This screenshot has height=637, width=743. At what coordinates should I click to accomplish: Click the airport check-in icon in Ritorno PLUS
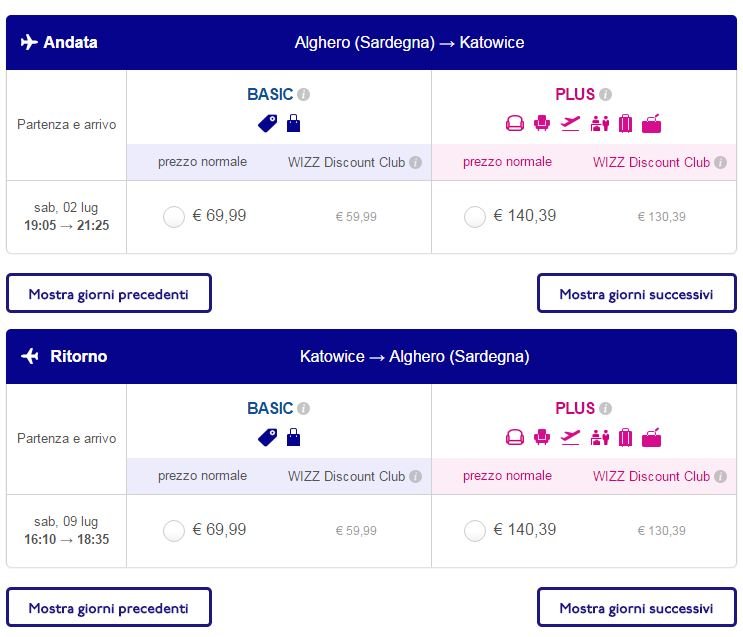pos(599,437)
